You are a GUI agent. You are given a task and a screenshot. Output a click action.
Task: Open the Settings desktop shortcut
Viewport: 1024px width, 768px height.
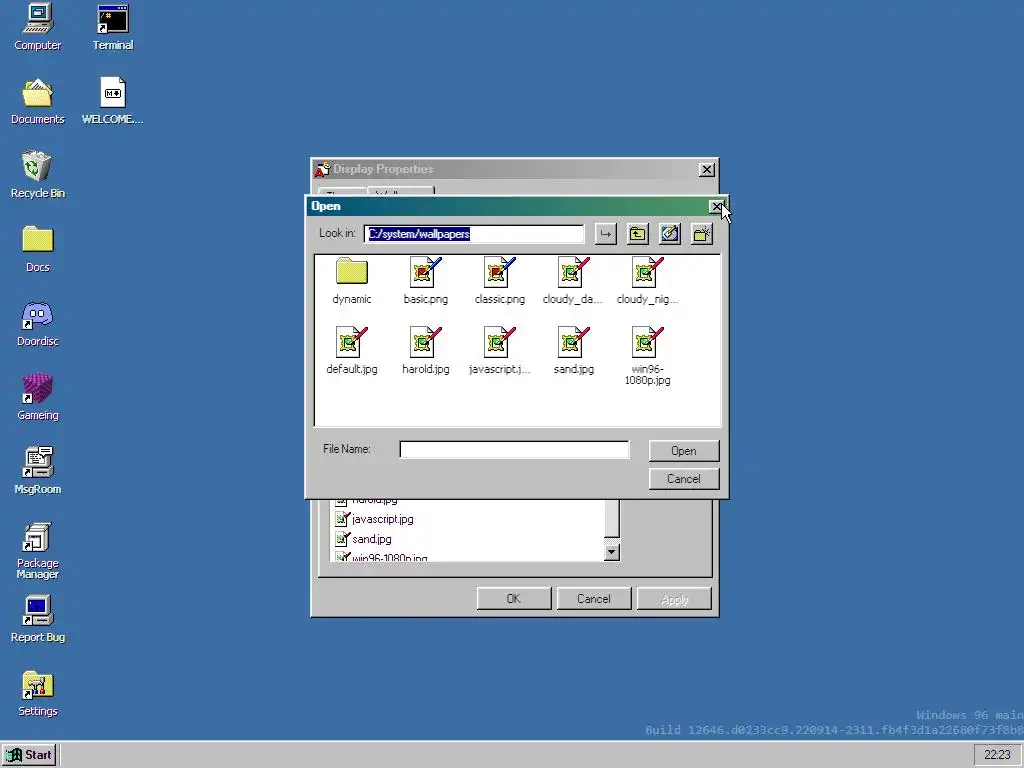(x=38, y=693)
